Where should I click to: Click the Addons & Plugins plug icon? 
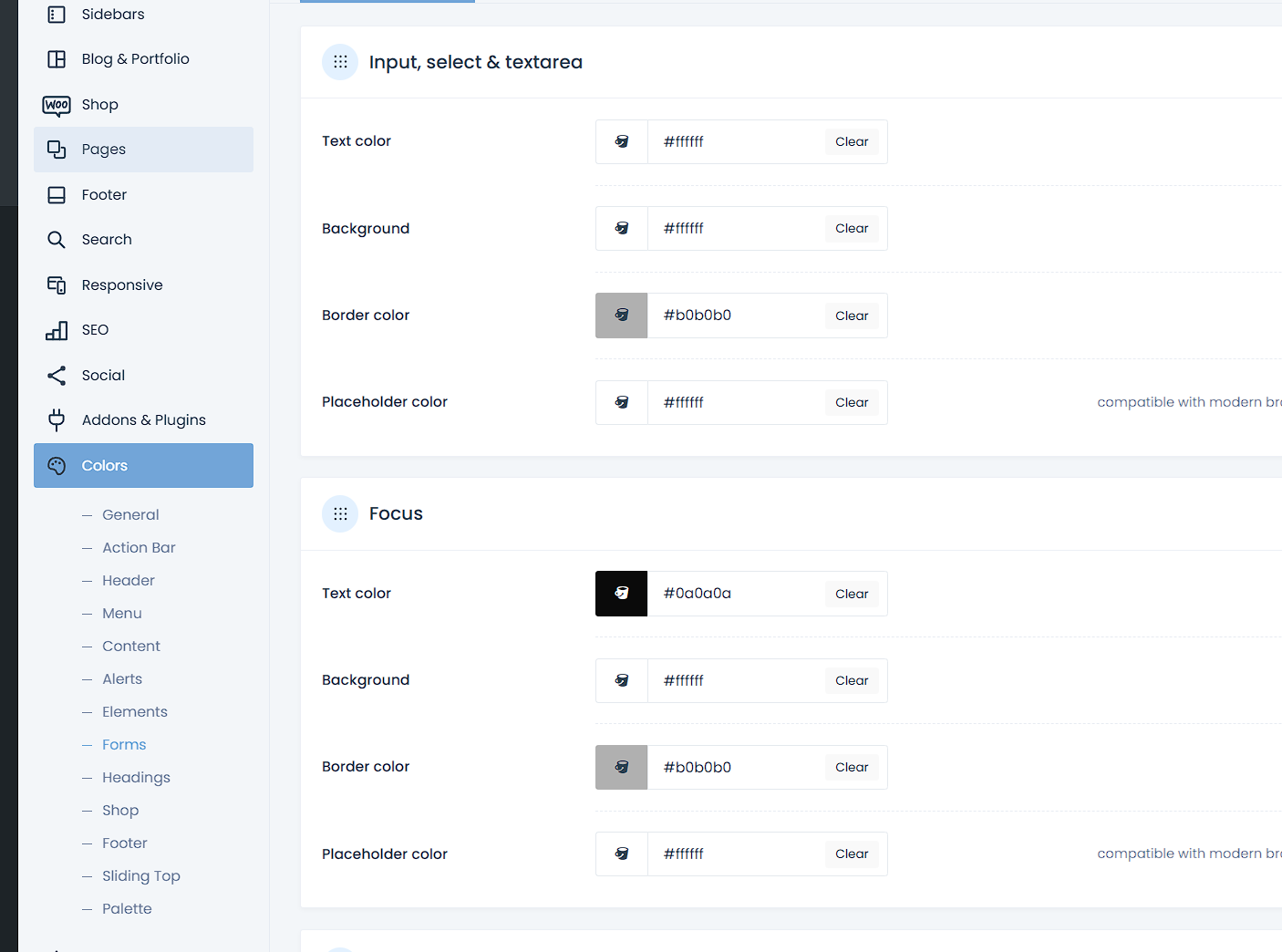pyautogui.click(x=57, y=420)
